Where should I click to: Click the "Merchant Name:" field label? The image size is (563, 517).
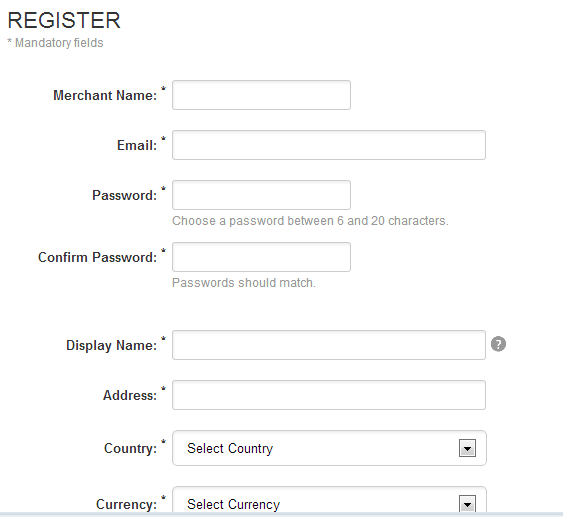click(x=105, y=96)
